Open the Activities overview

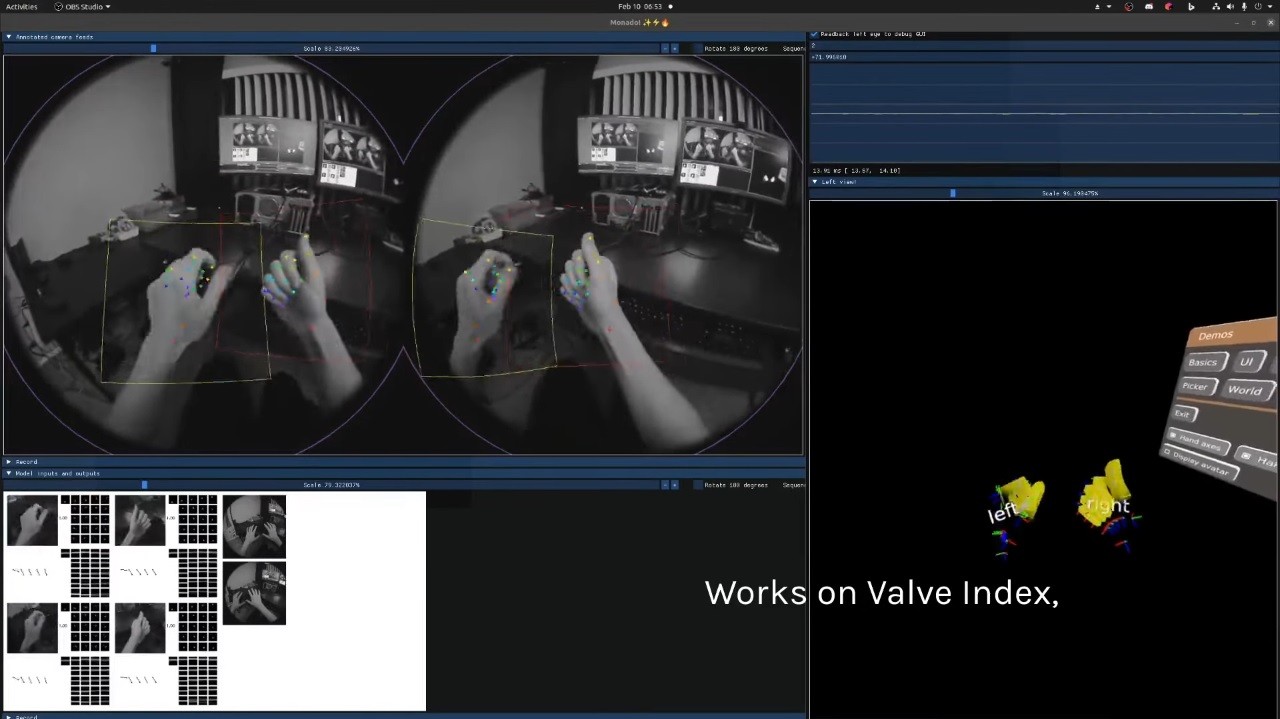21,7
